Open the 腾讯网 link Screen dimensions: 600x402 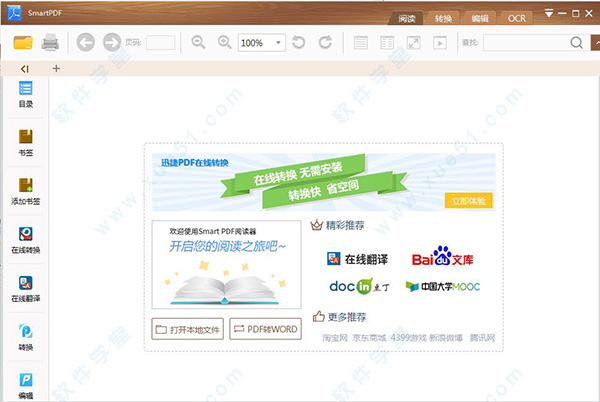pos(482,338)
